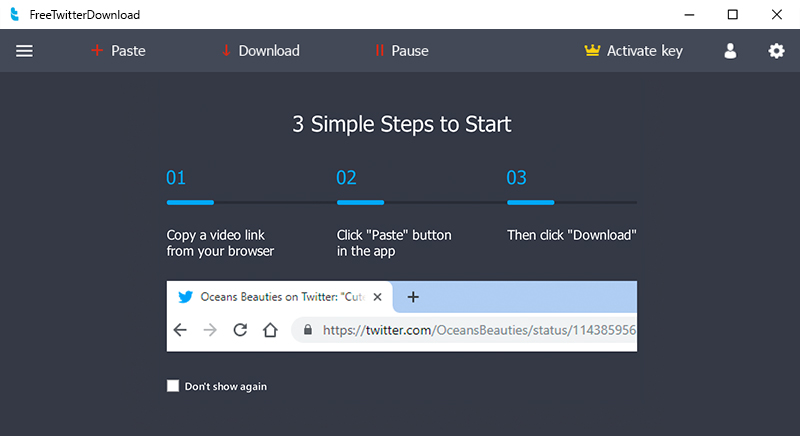
Task: Maximize the FreeTwitterDownload window
Action: click(x=733, y=14)
